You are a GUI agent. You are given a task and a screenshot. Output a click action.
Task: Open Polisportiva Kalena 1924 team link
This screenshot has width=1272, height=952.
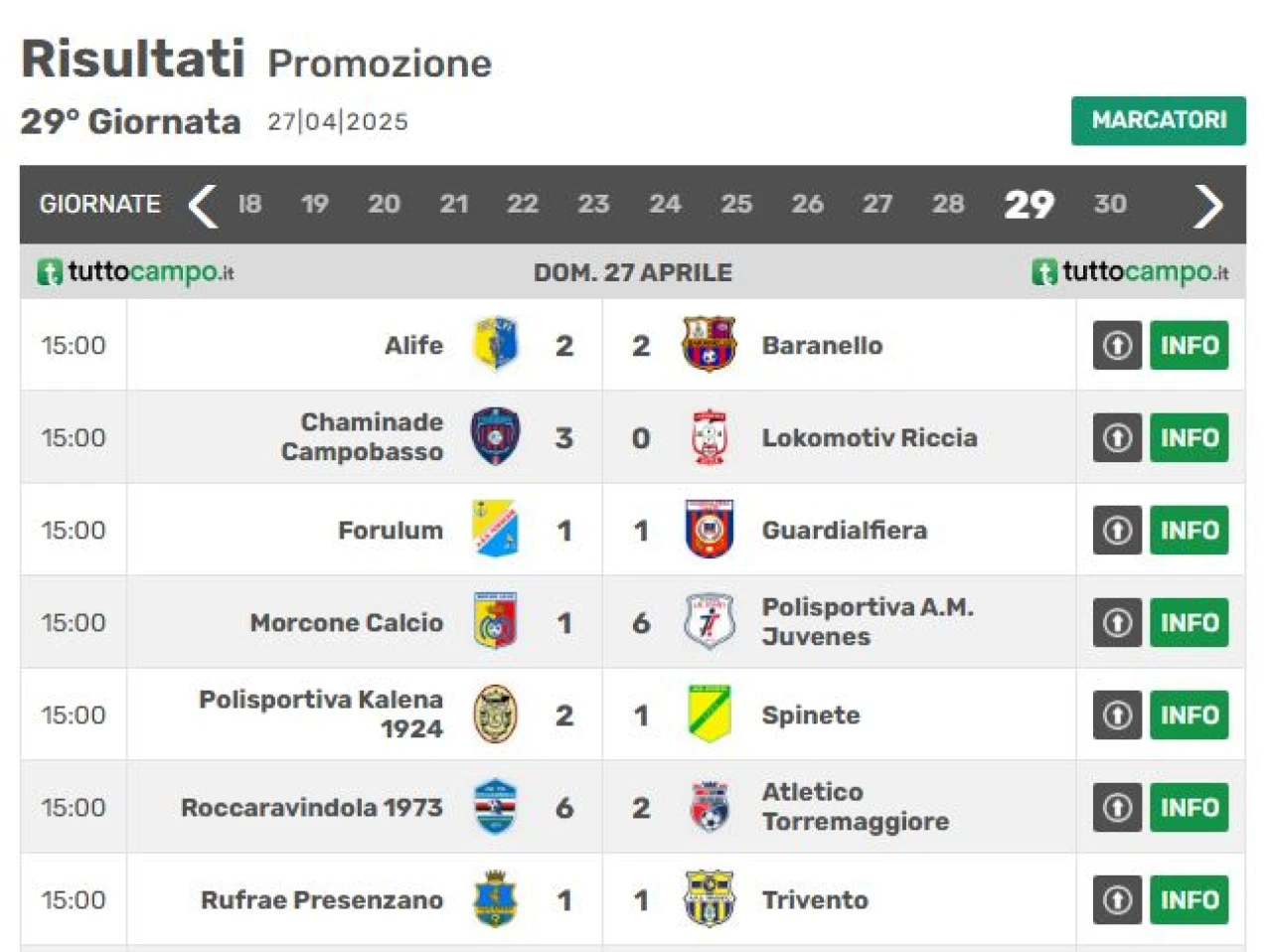click(x=321, y=714)
